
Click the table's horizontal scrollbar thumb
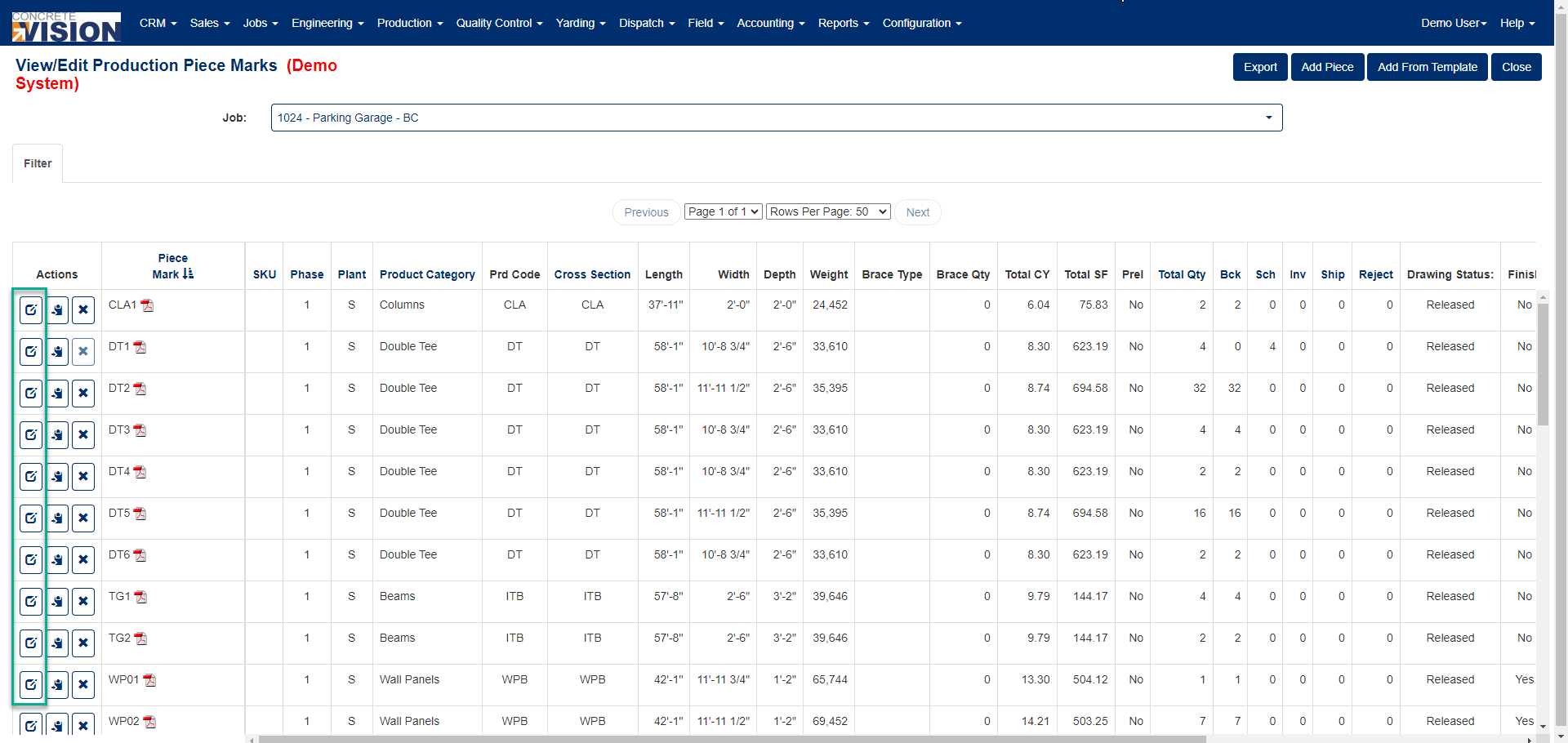point(733,740)
